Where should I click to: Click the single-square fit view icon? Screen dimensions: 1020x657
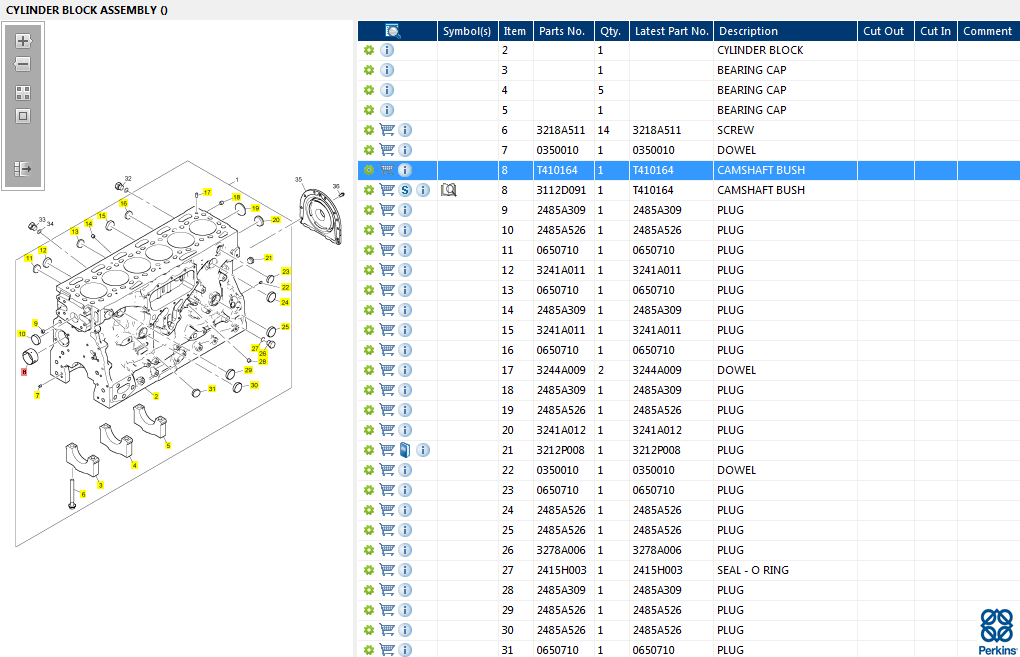(x=23, y=116)
